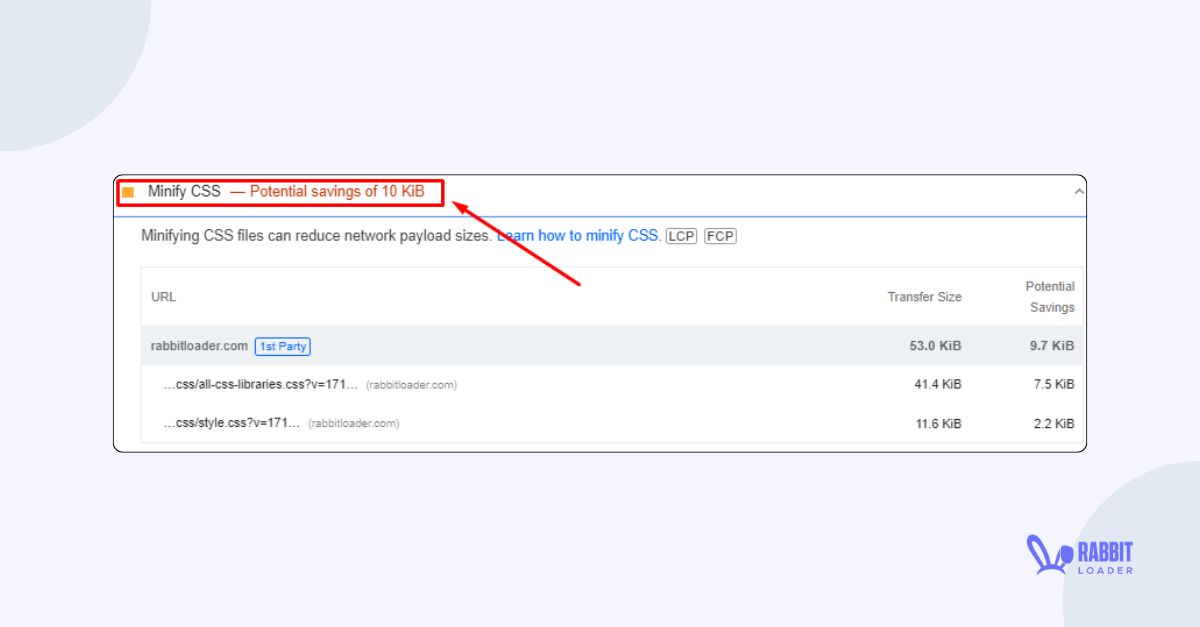Sort by the Transfer Size column

coord(924,297)
